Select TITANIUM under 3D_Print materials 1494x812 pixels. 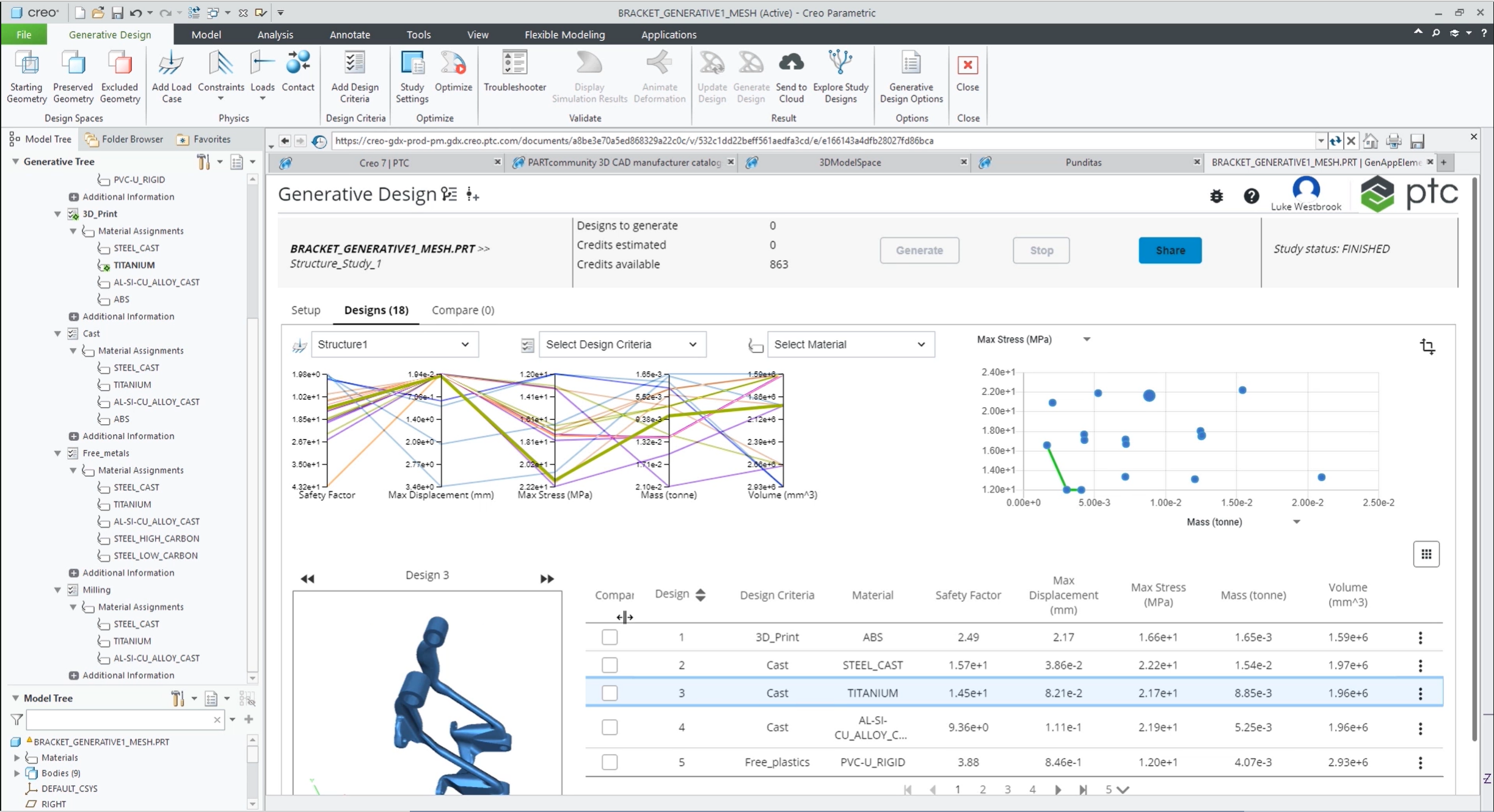(x=134, y=265)
